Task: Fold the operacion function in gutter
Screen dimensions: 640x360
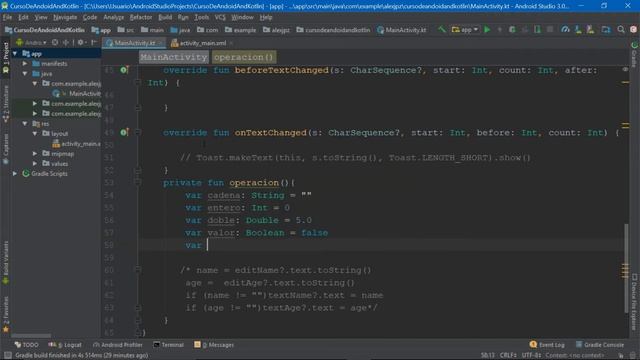Action: point(138,182)
